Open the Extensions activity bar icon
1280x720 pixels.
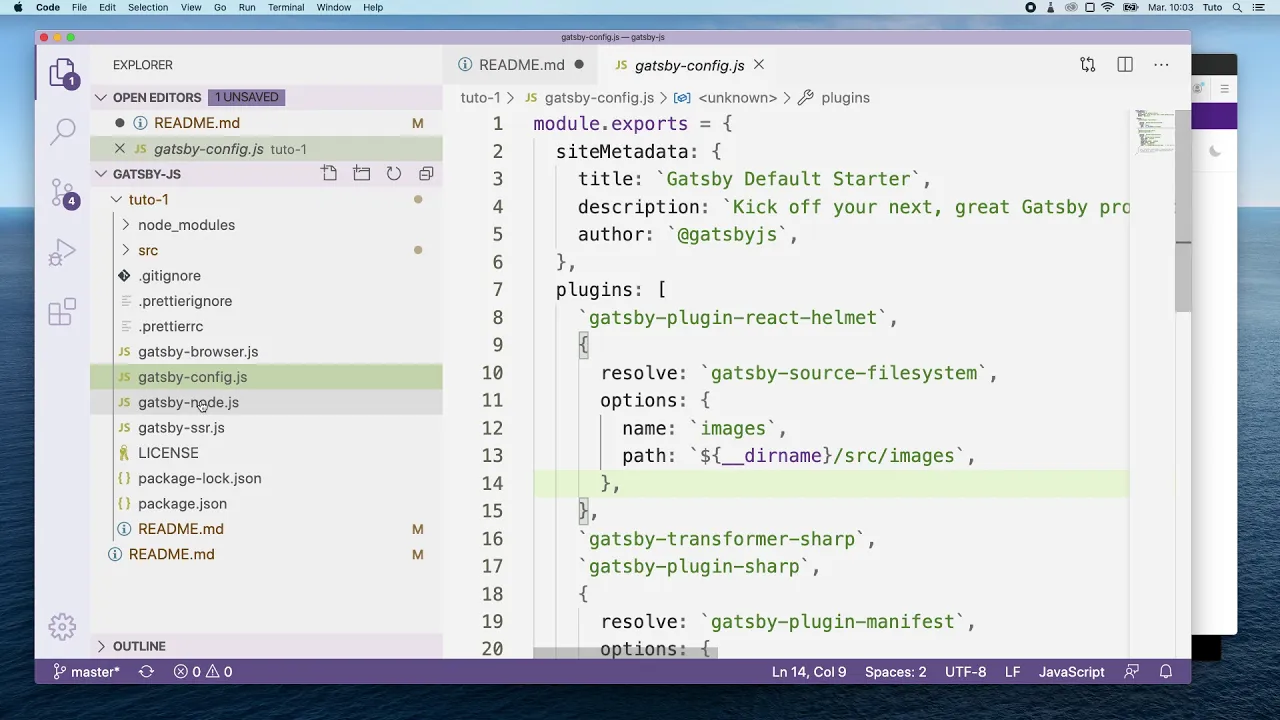[62, 311]
